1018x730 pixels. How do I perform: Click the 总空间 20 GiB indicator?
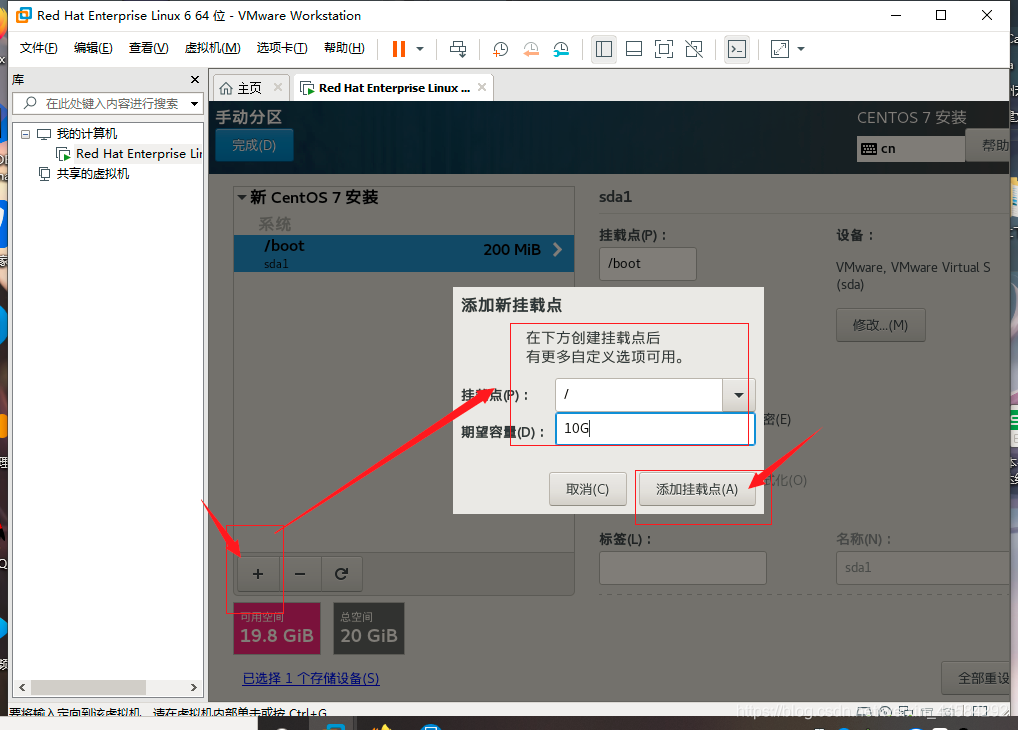point(369,628)
